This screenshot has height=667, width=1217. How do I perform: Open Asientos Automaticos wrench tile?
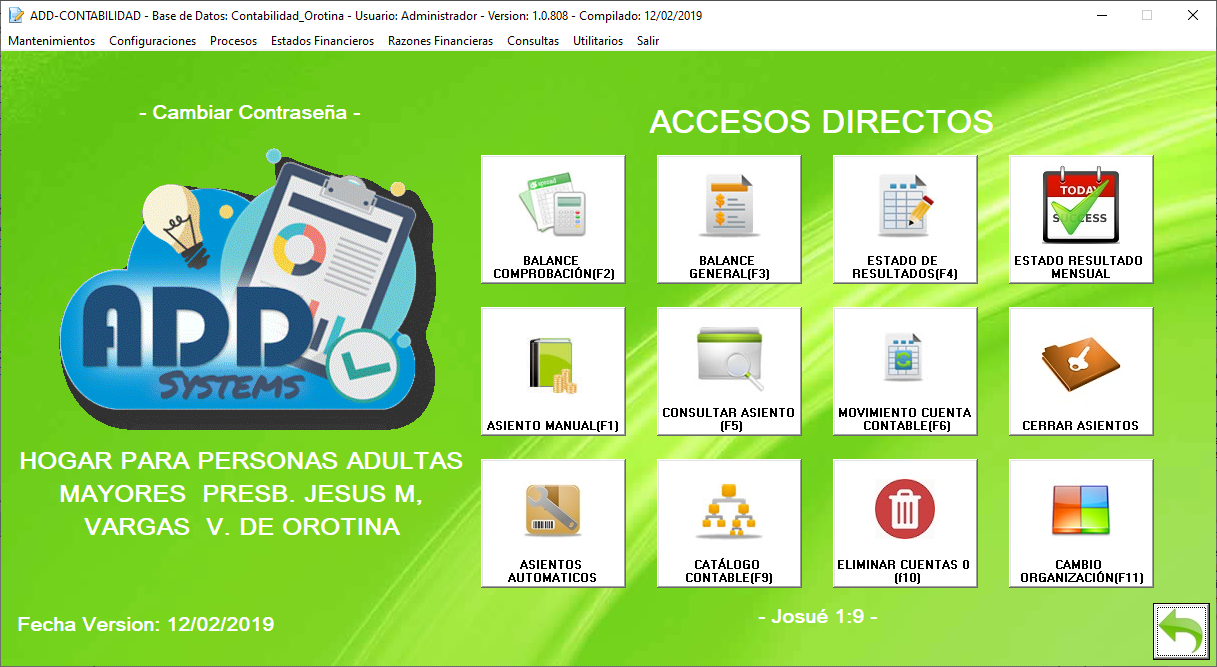(553, 523)
